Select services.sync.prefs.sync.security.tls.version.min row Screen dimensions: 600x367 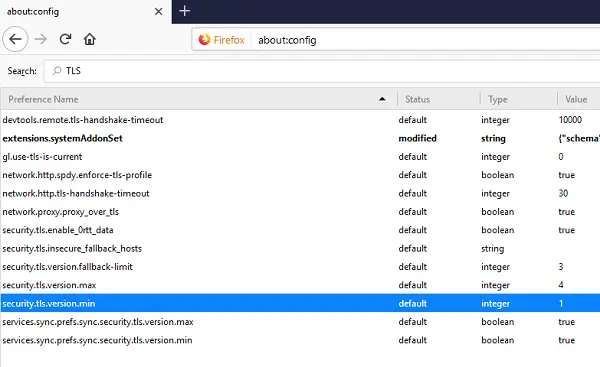[x=300, y=340]
